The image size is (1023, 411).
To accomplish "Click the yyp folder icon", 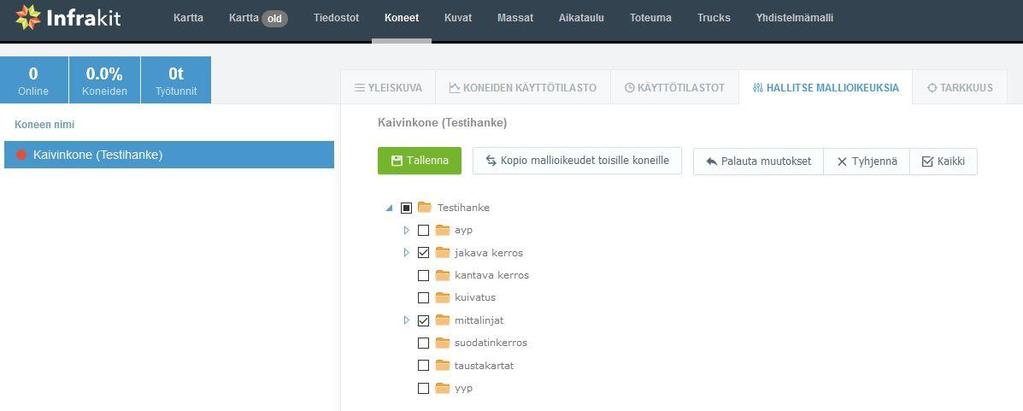I will [x=443, y=388].
